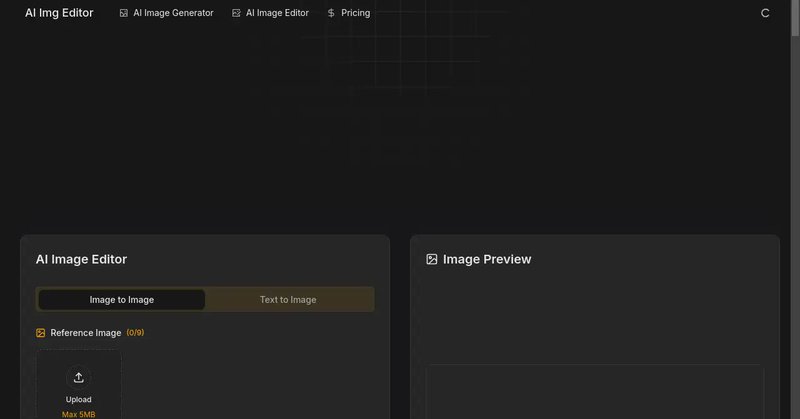
Task: Click the AI Img Editor logo text
Action: [x=59, y=13]
